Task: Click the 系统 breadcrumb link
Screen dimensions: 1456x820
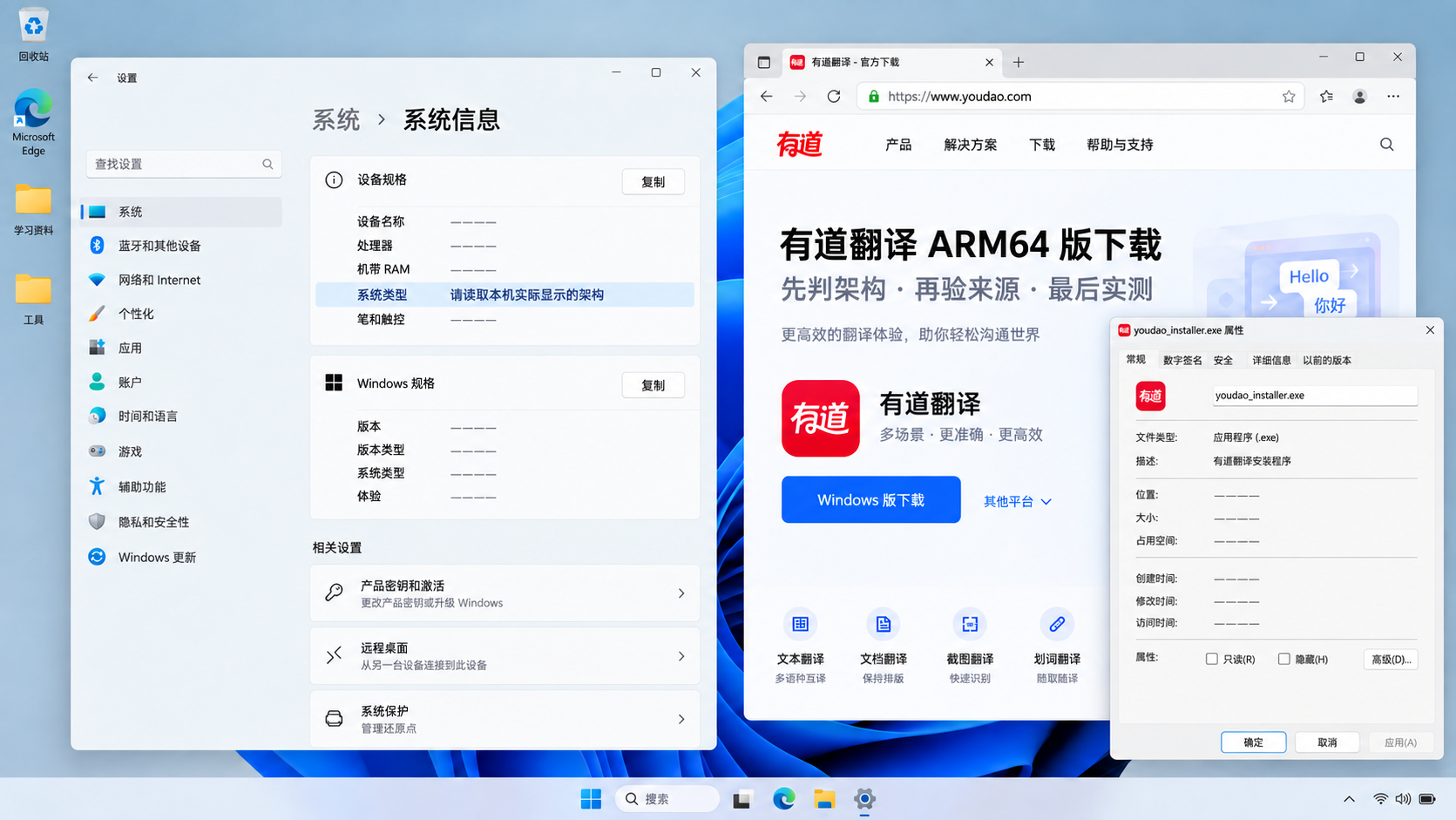Action: pyautogui.click(x=336, y=119)
